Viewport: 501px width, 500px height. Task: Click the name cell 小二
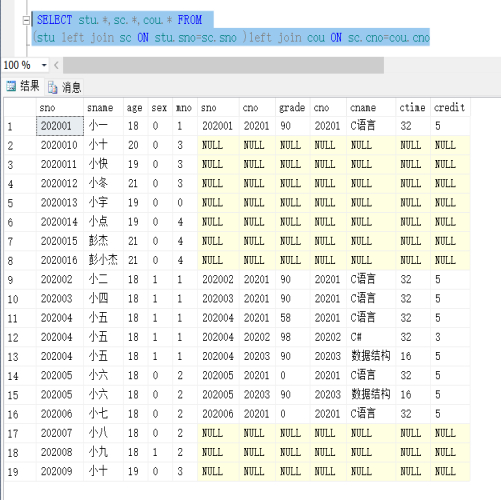tap(103, 279)
